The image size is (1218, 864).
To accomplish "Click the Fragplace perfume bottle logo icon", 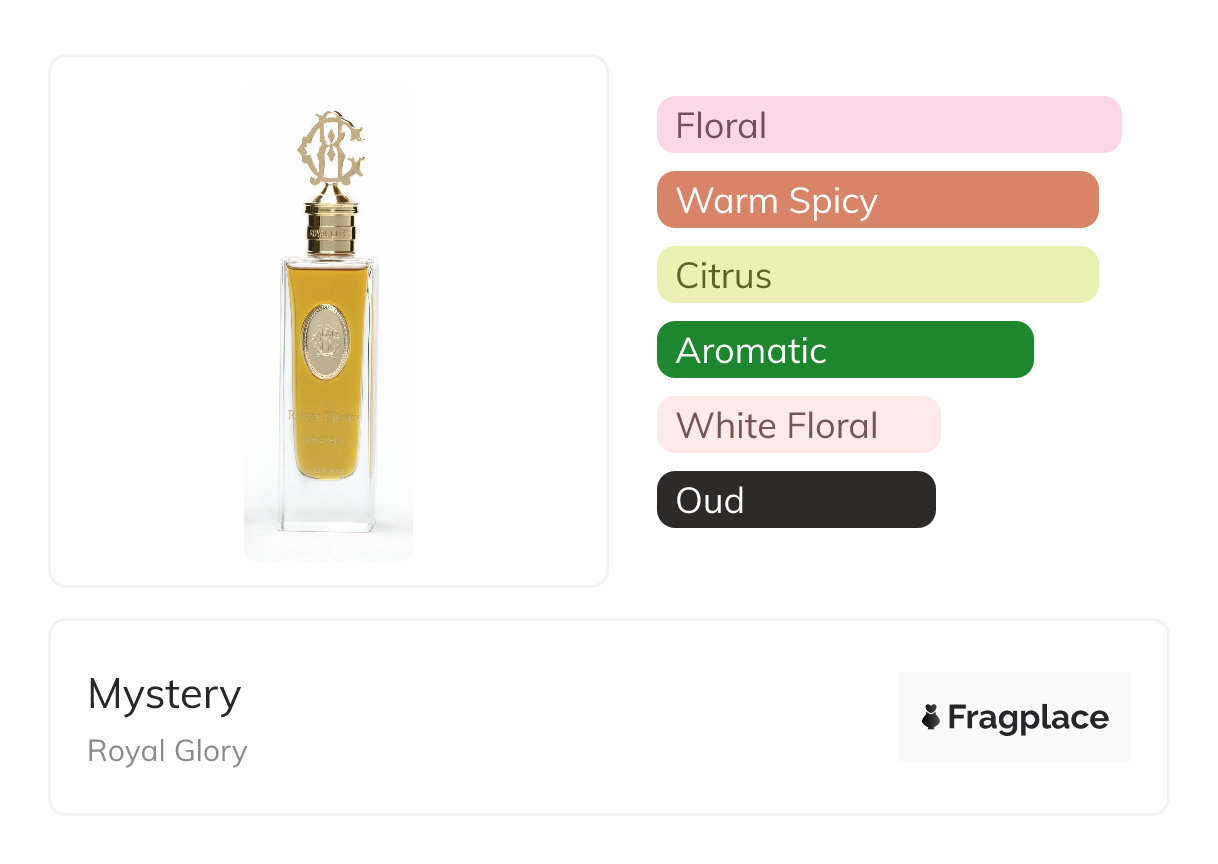I will click(x=931, y=717).
